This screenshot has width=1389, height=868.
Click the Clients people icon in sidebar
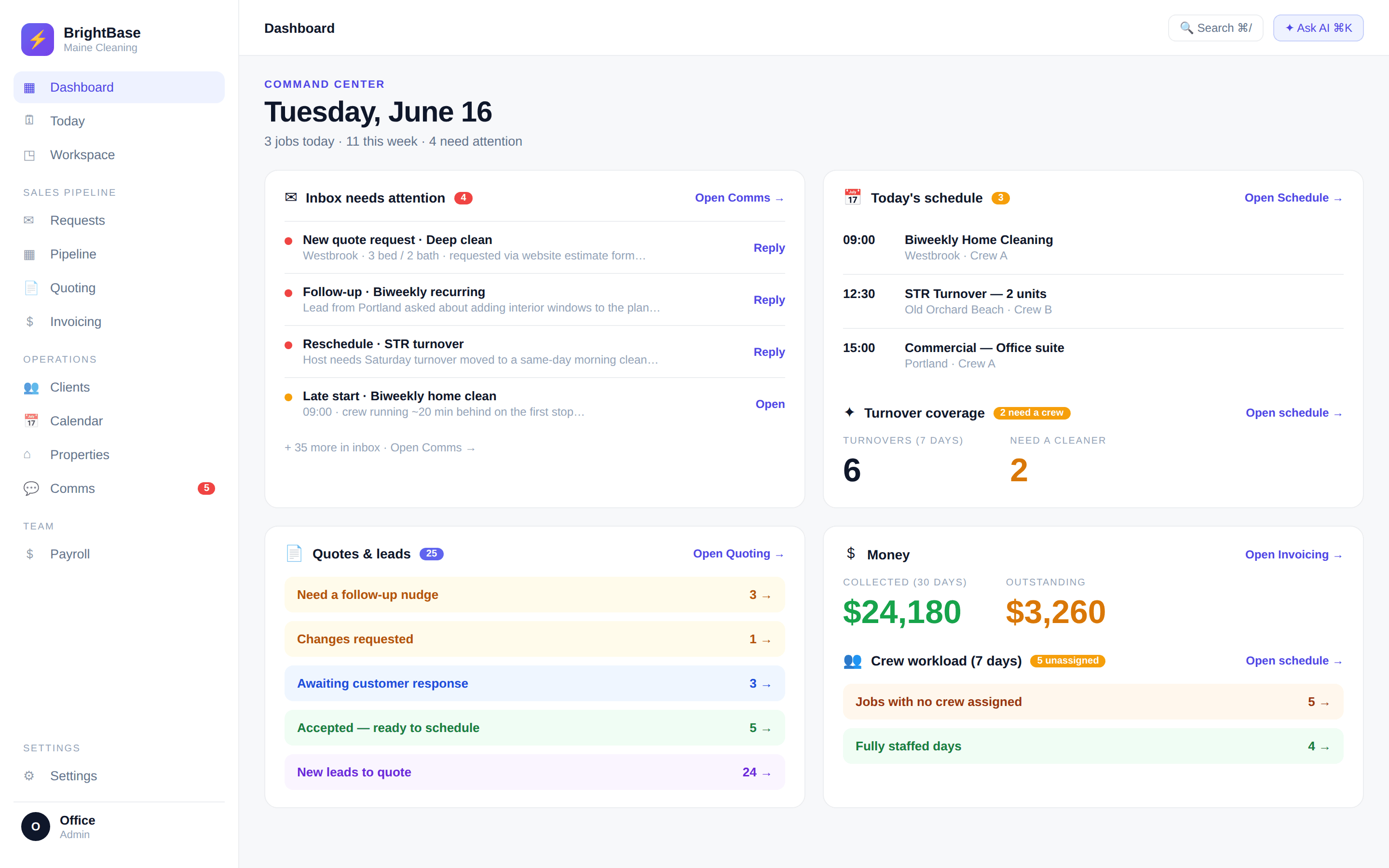coord(31,388)
